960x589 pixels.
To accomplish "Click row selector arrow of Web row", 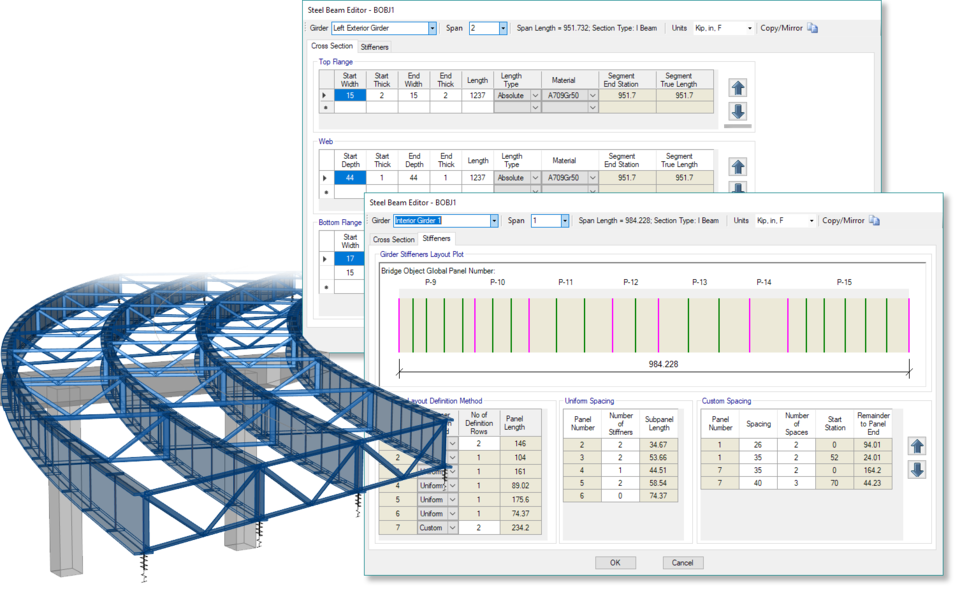I will point(325,178).
